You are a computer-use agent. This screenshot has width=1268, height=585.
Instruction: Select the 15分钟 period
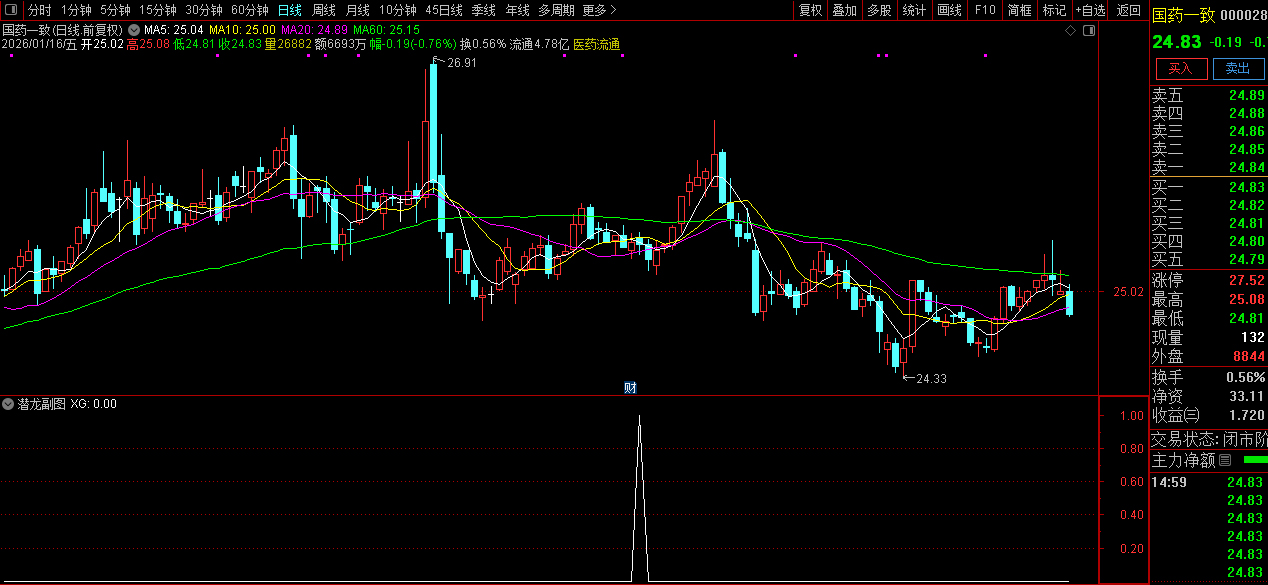coord(158,10)
